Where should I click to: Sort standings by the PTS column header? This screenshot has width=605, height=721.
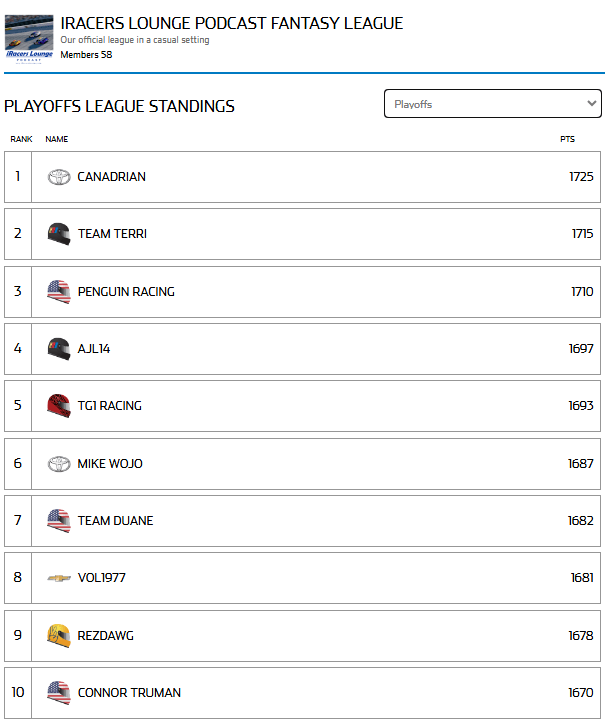[x=567, y=139]
